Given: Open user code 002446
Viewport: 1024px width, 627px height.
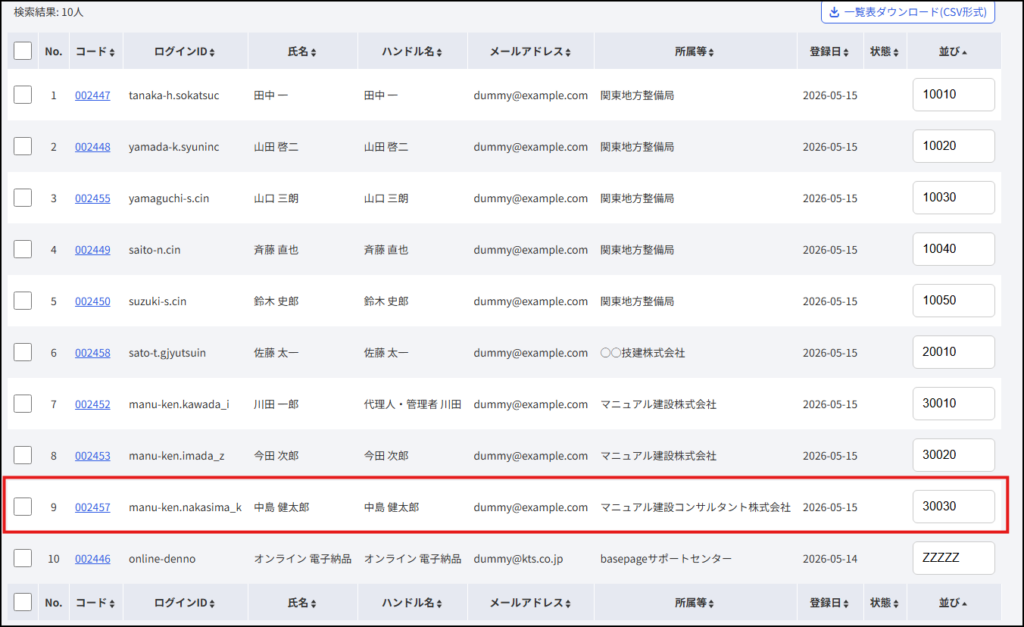Looking at the screenshot, I should pyautogui.click(x=92, y=559).
